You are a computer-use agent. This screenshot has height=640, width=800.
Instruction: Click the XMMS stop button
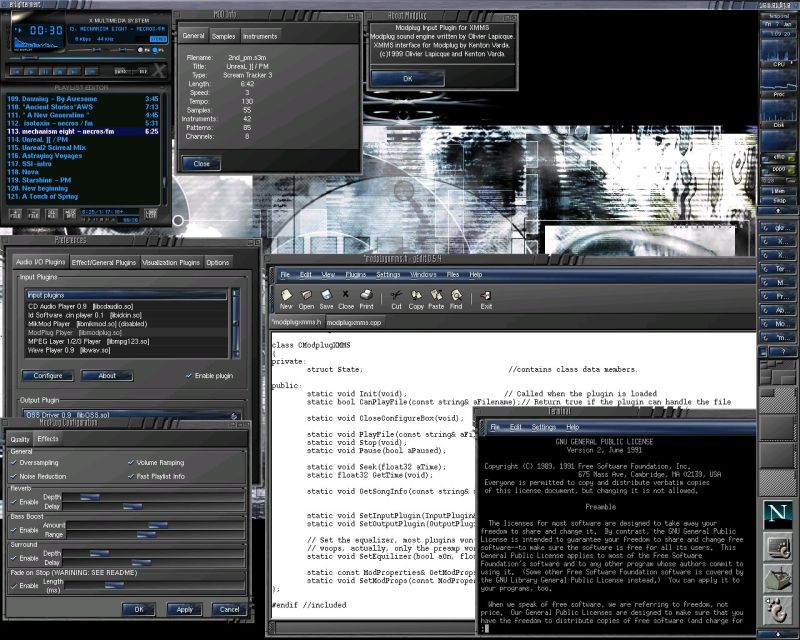pyautogui.click(x=59, y=71)
